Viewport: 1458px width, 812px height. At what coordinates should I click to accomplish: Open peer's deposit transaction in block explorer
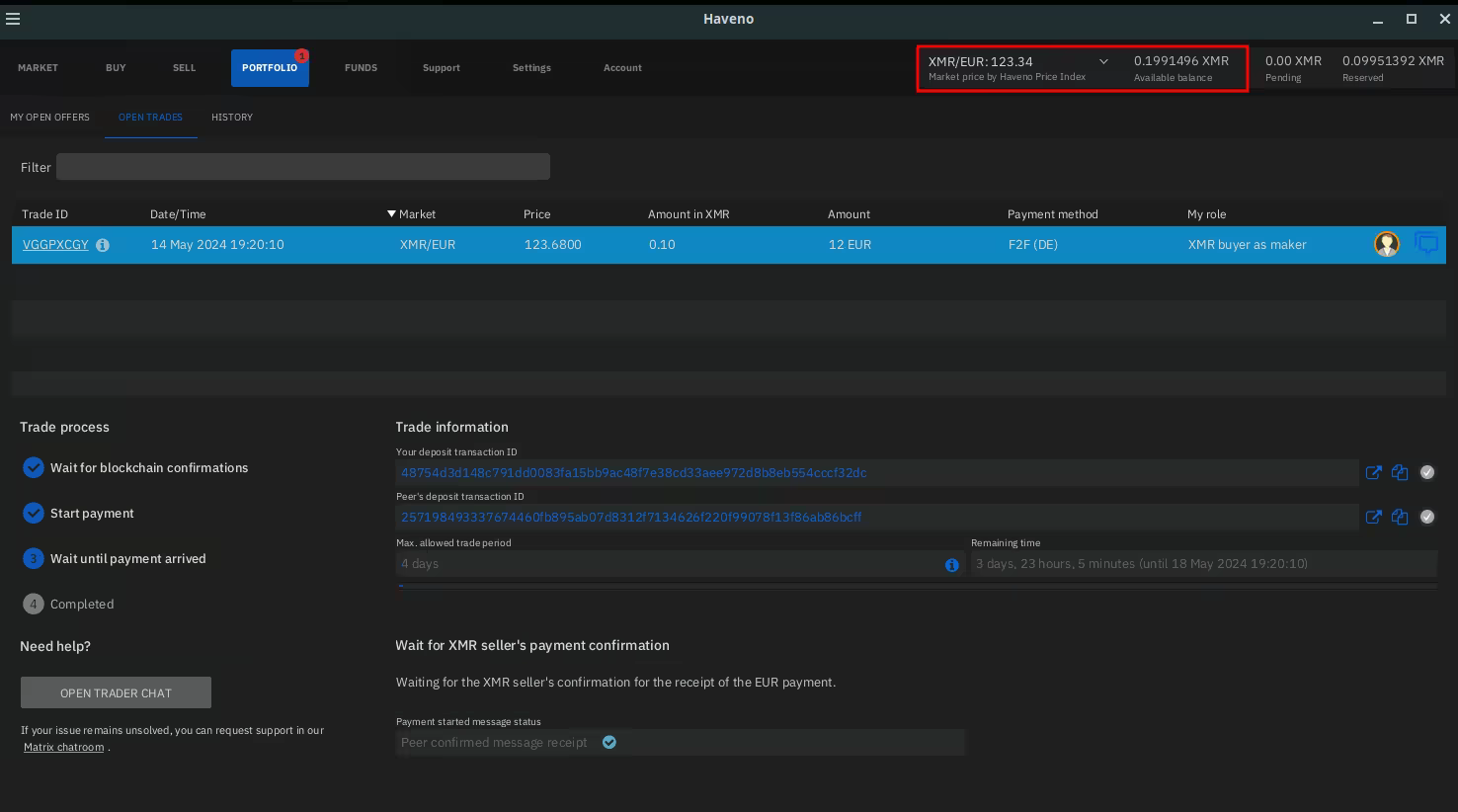coord(1373,517)
